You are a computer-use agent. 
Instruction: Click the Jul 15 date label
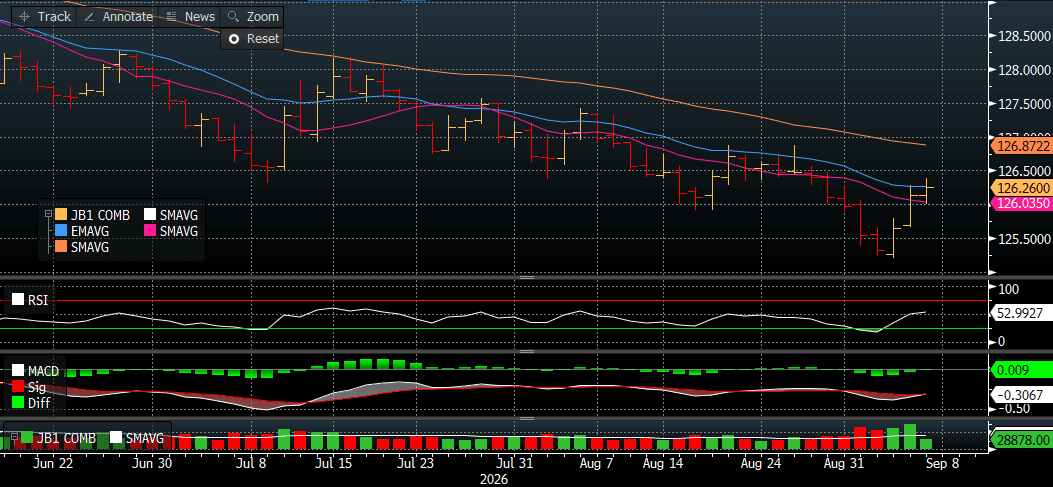[x=333, y=463]
